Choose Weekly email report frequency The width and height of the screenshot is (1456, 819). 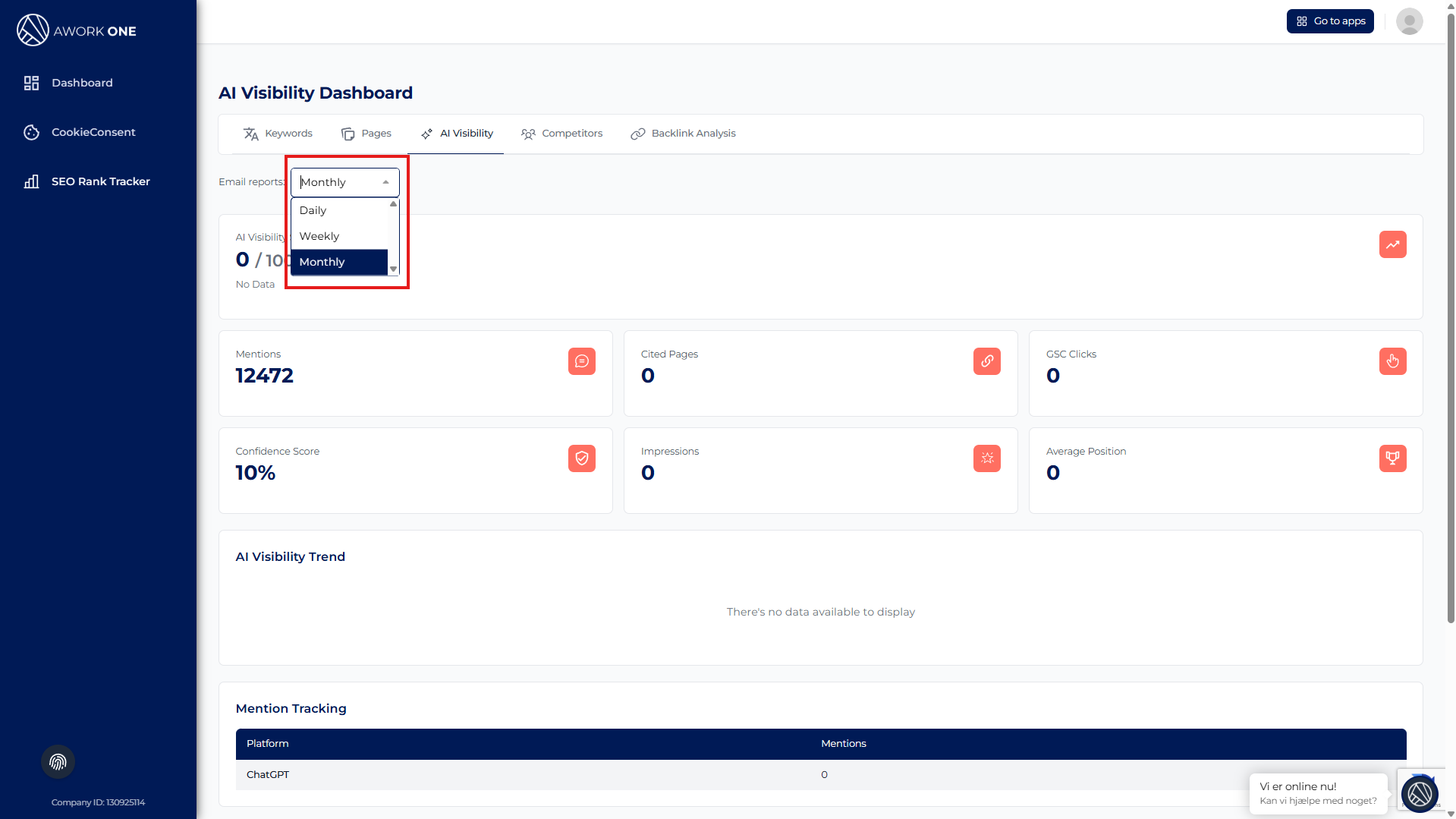click(x=319, y=236)
